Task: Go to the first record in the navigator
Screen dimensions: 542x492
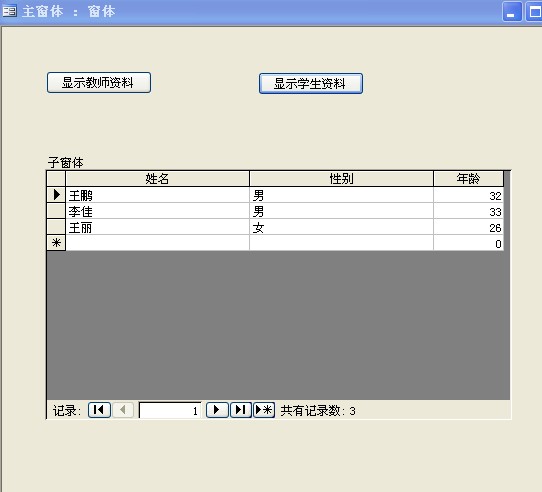Action: tap(99, 410)
